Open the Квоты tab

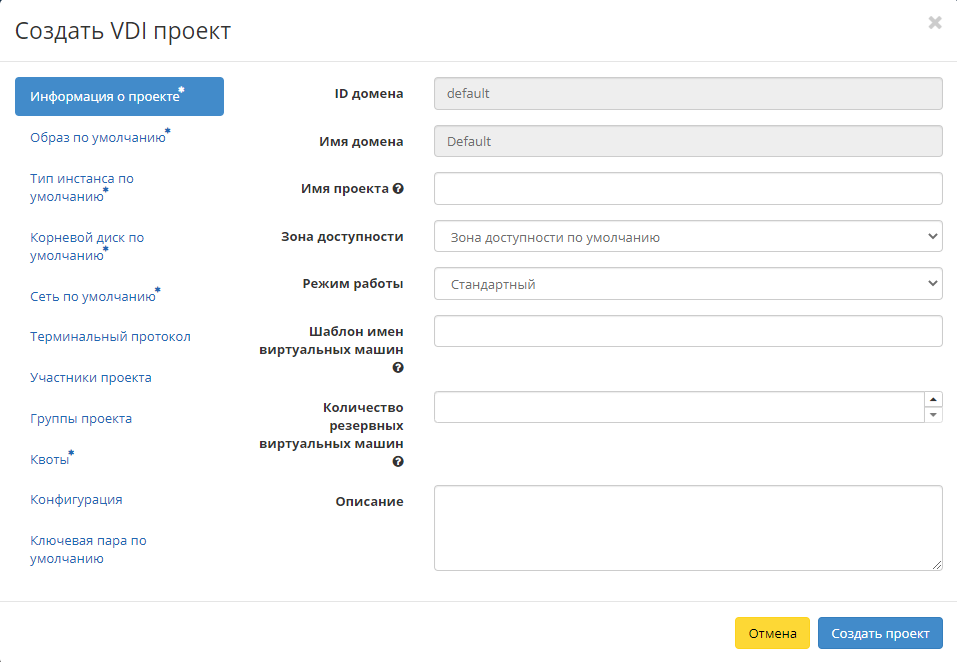(x=50, y=460)
